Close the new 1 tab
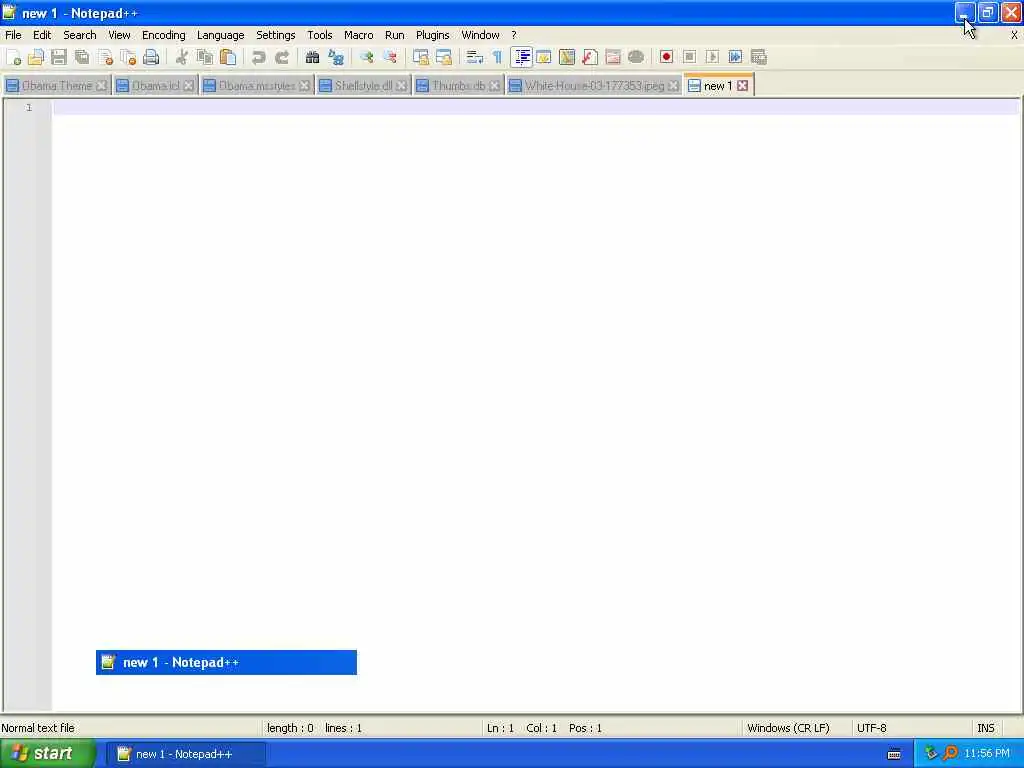 743,86
